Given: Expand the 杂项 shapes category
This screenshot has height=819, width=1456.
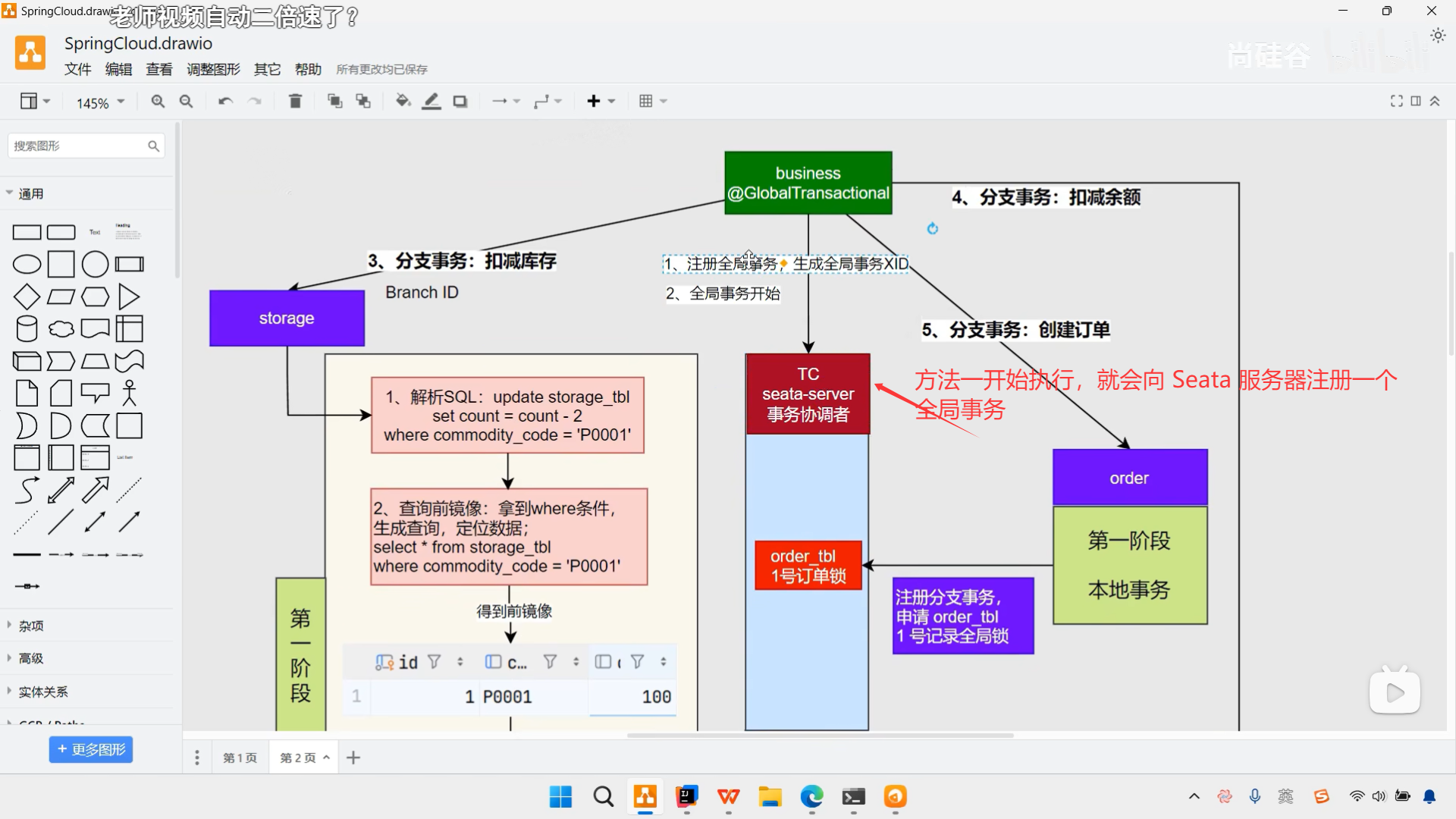Looking at the screenshot, I should pos(31,626).
